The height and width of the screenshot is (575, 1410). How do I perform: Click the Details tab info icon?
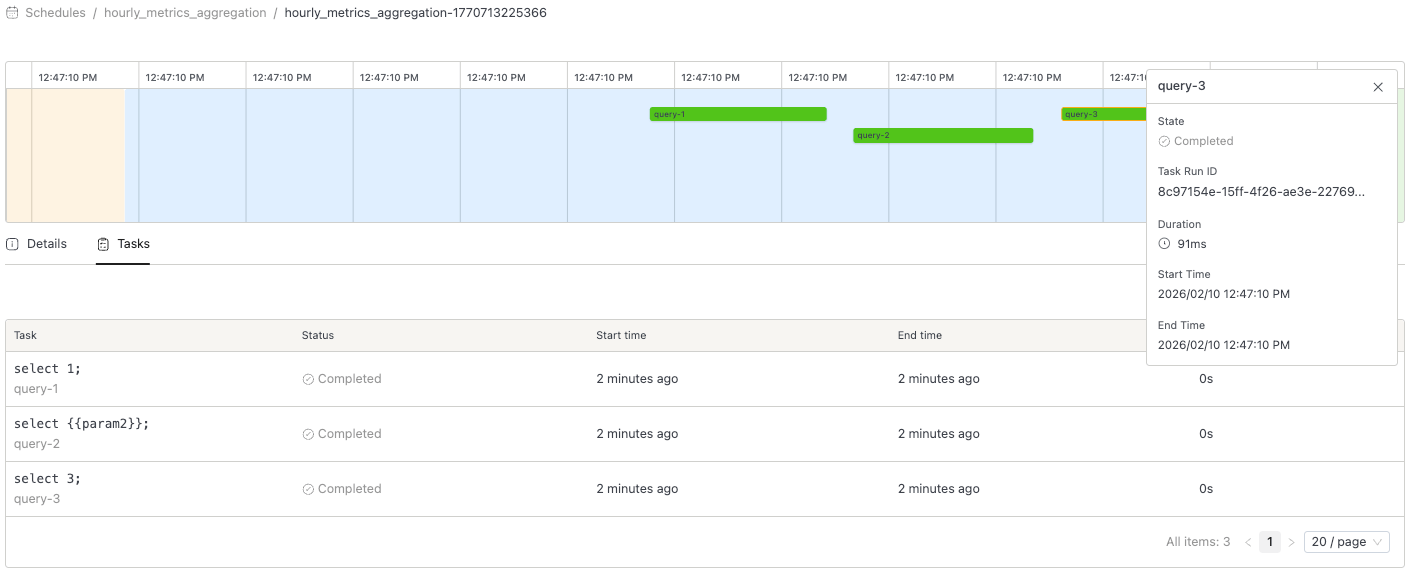click(x=13, y=244)
